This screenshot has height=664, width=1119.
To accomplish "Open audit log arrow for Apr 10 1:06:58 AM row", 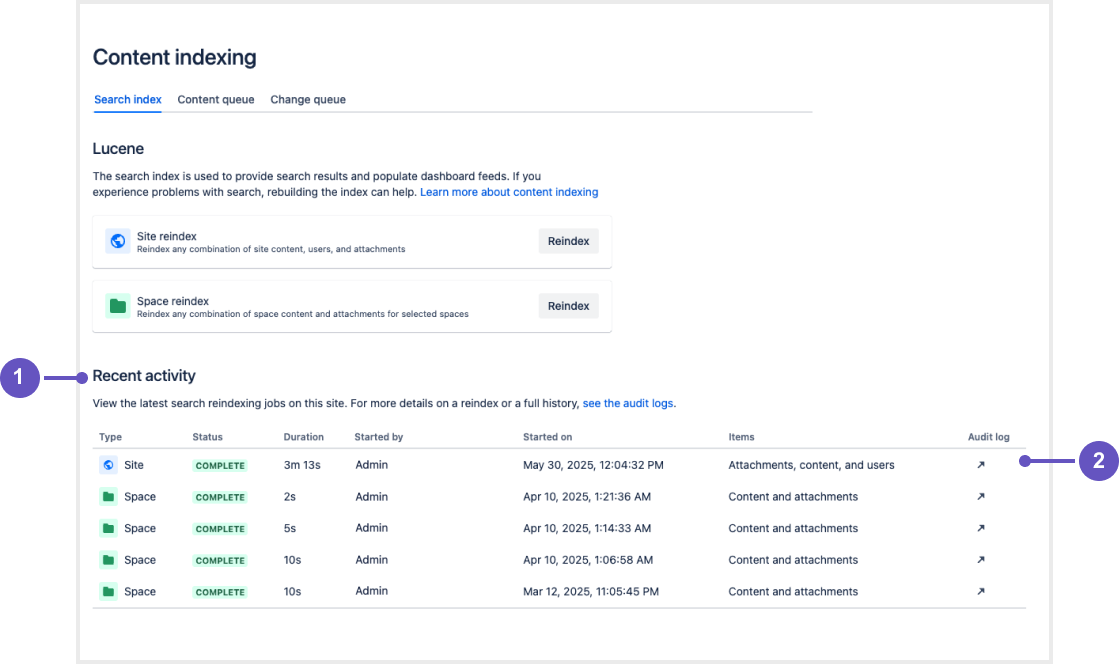I will pos(980,560).
